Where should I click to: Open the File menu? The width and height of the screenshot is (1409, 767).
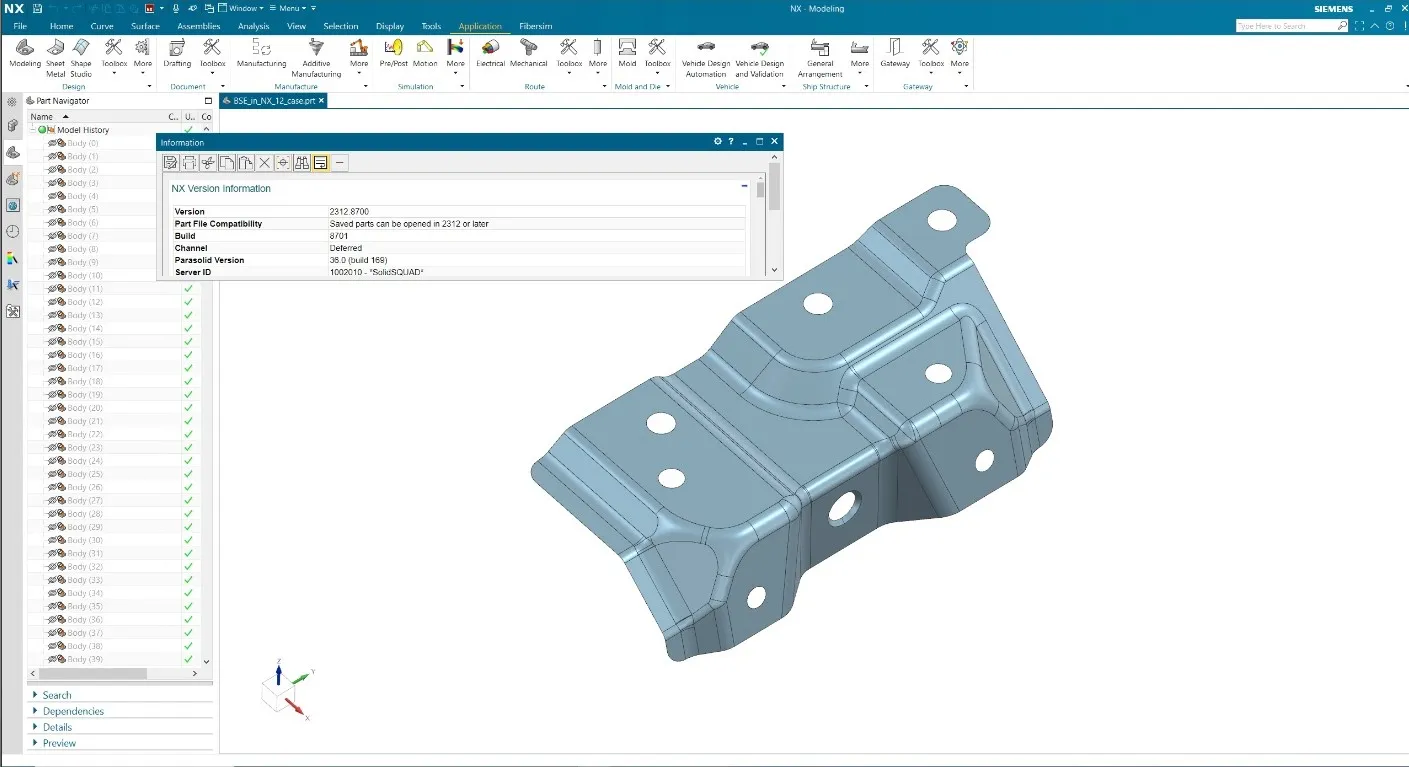point(20,26)
